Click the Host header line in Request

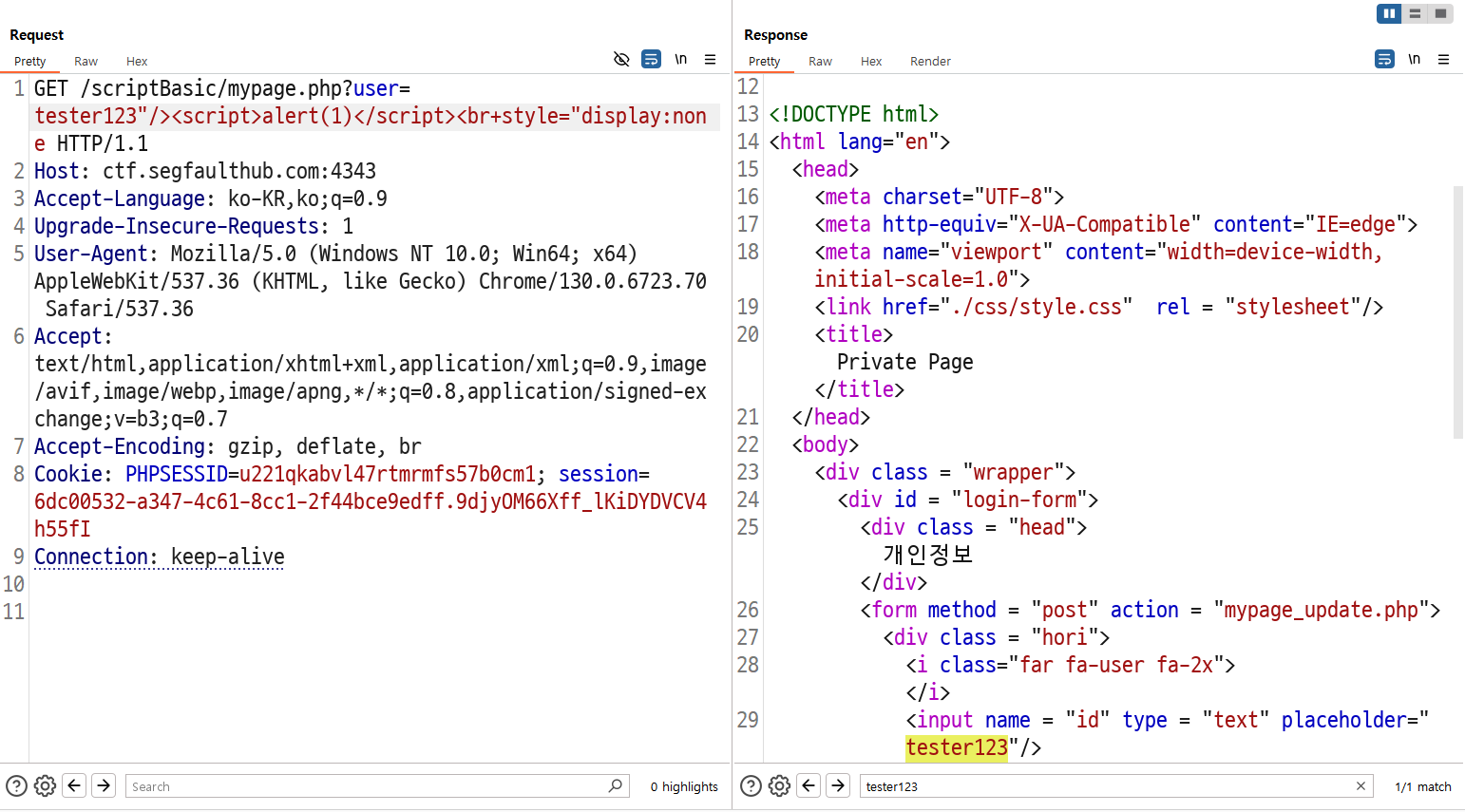[205, 171]
